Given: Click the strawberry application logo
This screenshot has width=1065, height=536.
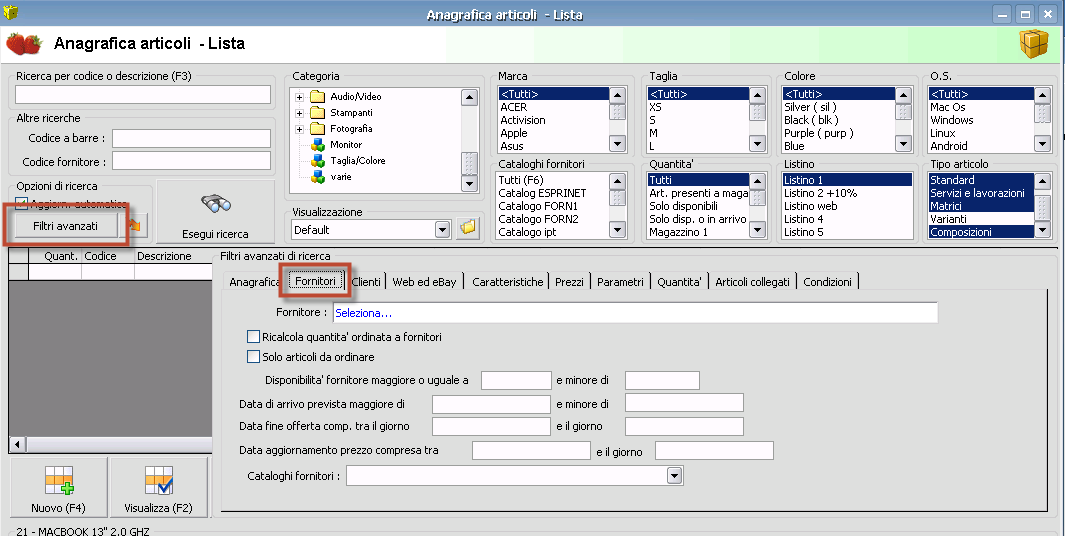Looking at the screenshot, I should tap(23, 43).
